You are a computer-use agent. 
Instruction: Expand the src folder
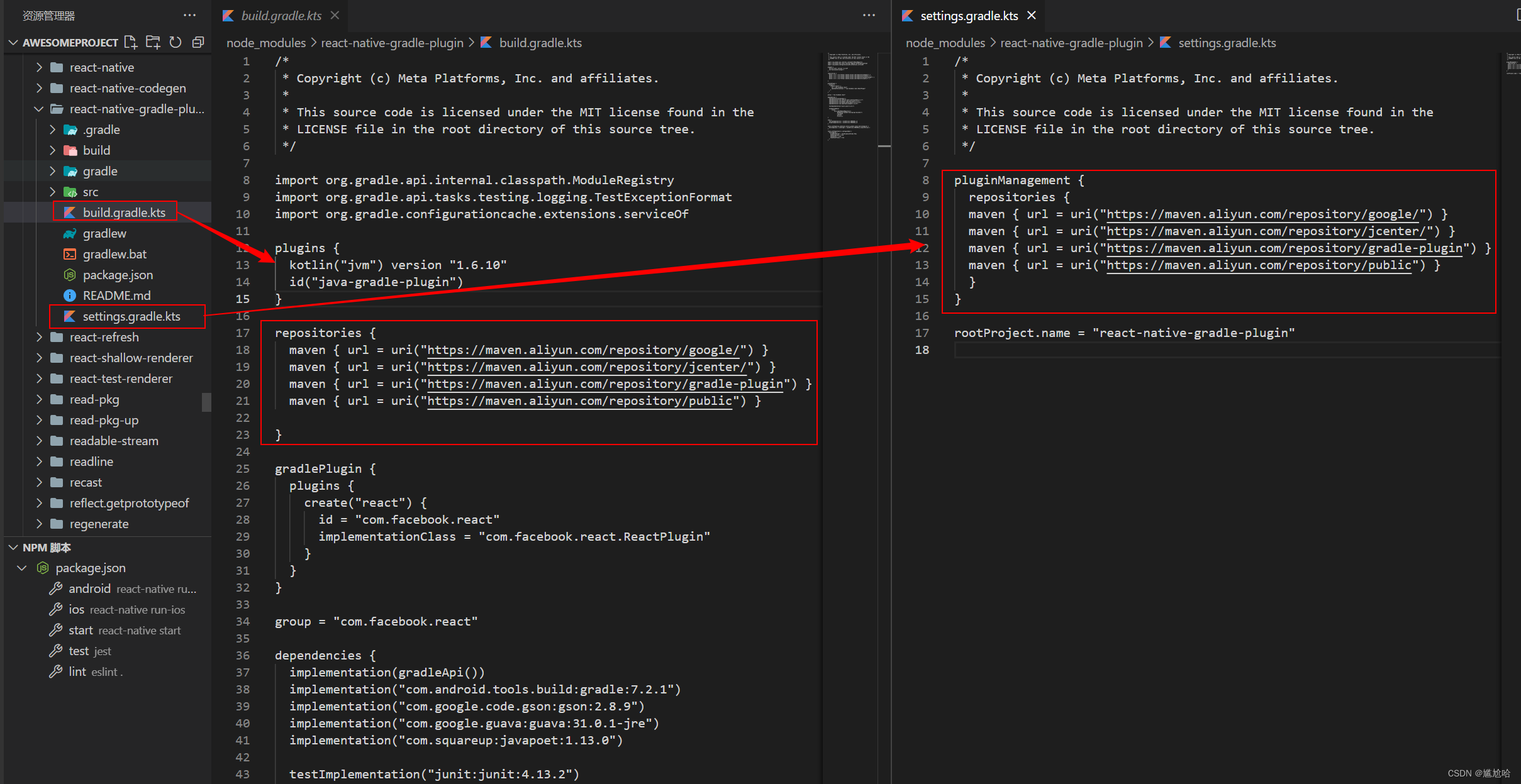[x=90, y=192]
